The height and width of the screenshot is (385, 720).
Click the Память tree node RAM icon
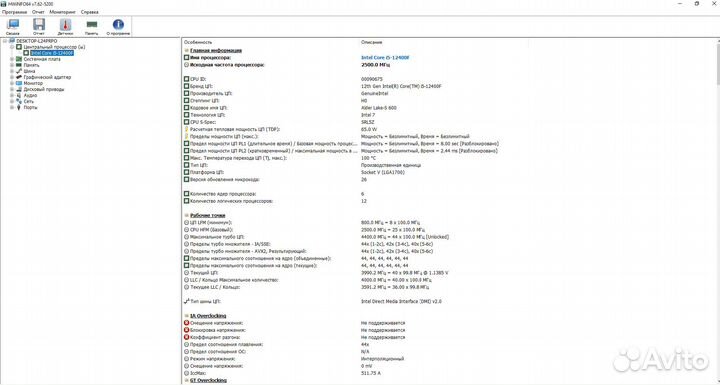click(x=19, y=65)
